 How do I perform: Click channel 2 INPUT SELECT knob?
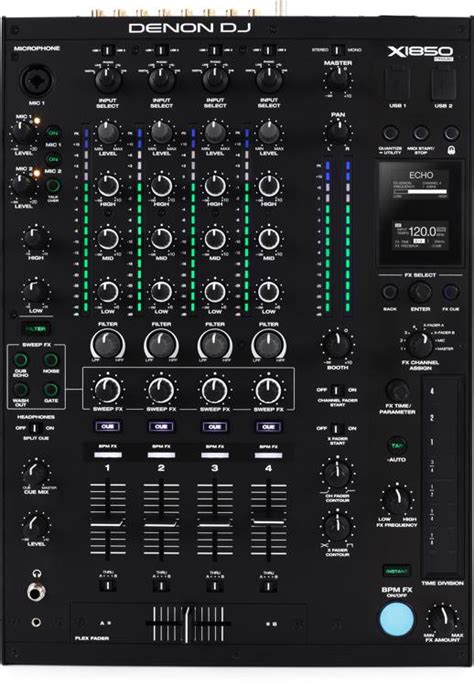click(x=162, y=80)
